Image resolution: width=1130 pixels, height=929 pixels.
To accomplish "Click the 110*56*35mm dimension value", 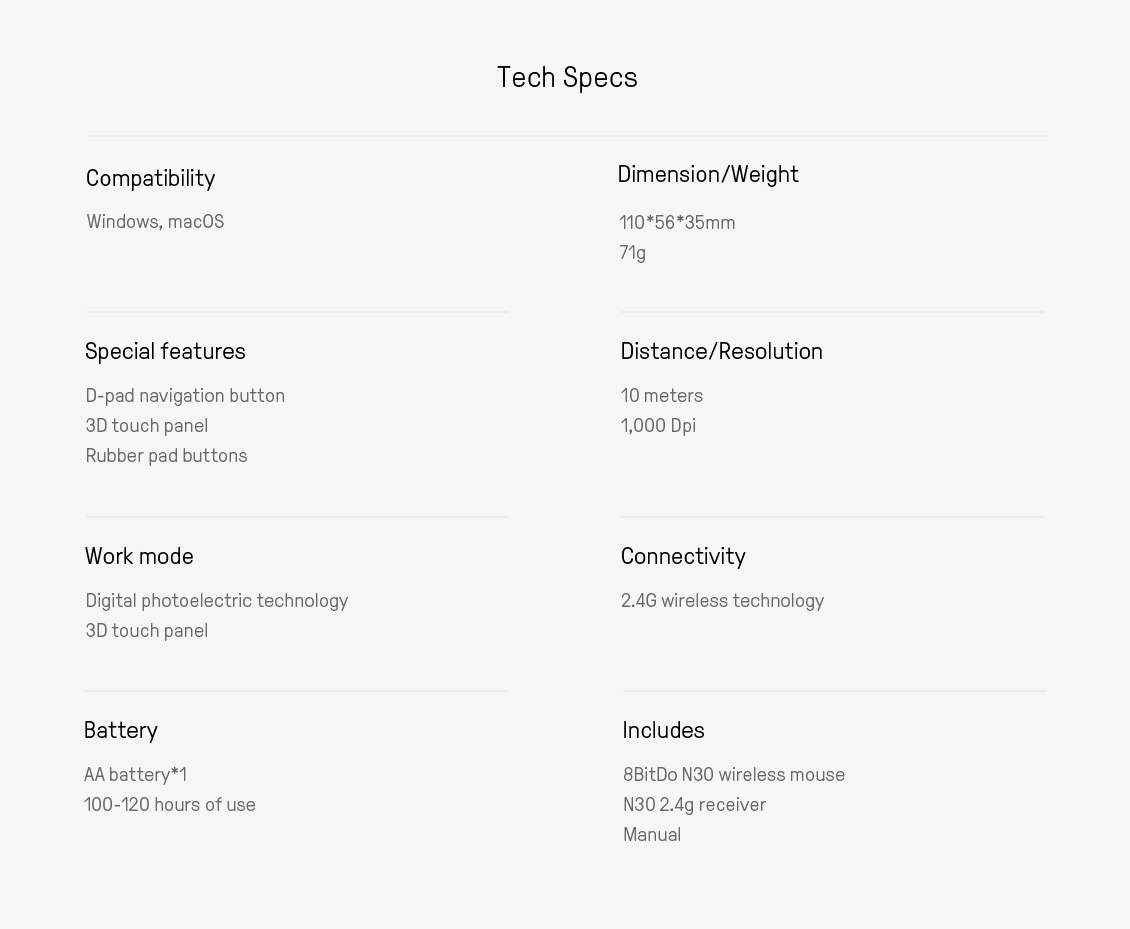I will tap(677, 223).
